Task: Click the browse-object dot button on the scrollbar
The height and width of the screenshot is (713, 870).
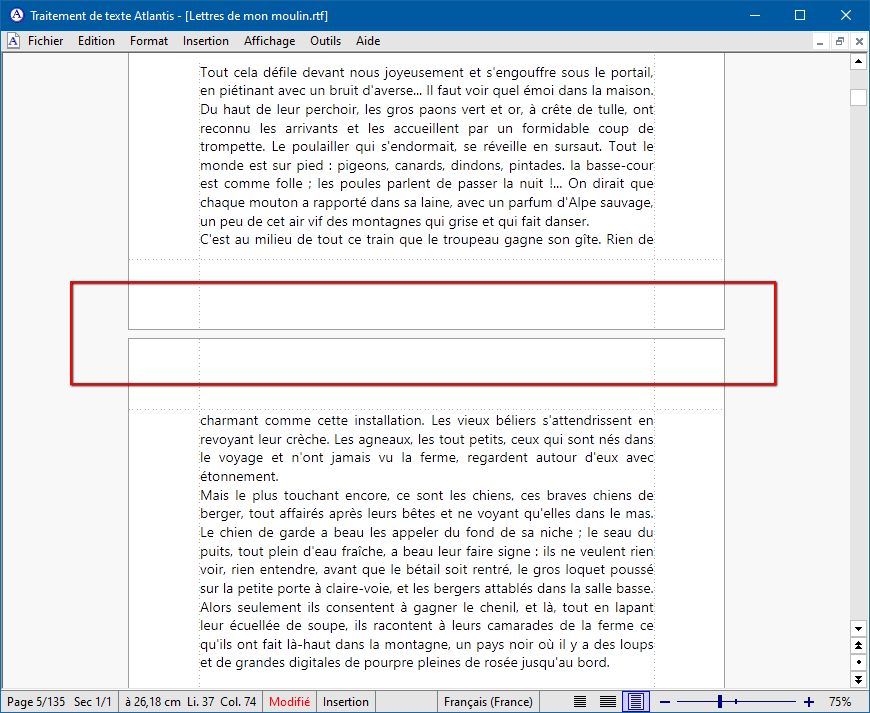Action: pyautogui.click(x=858, y=662)
